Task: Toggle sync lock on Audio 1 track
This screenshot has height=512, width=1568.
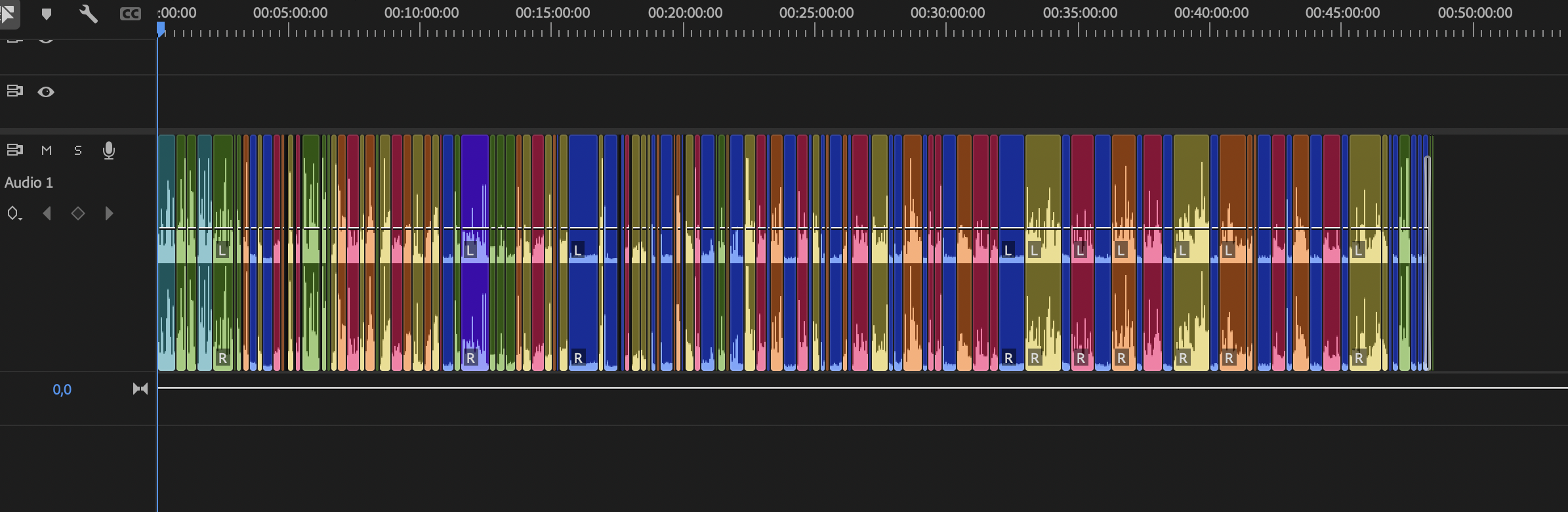Action: [x=14, y=150]
